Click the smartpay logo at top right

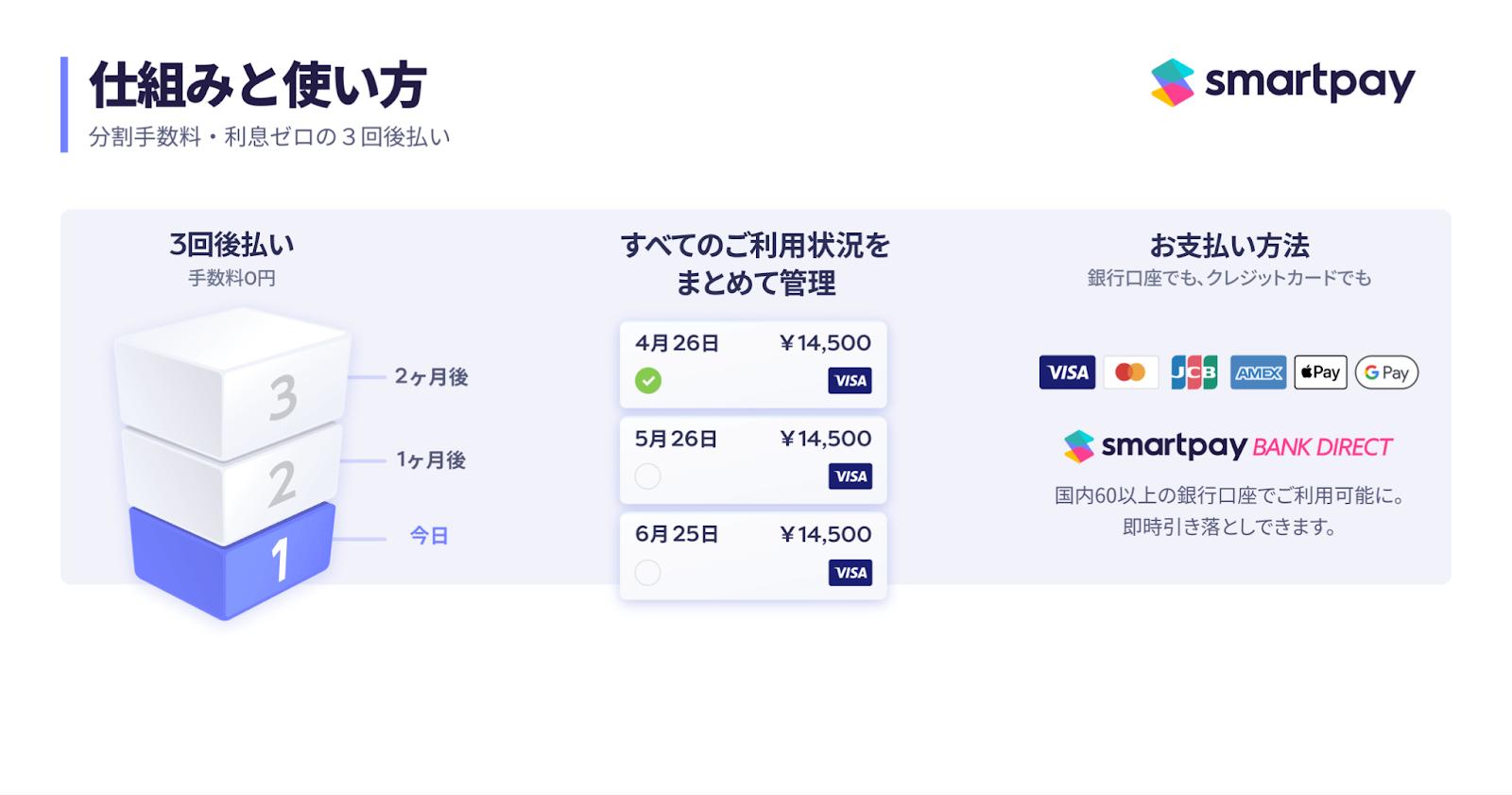1282,83
